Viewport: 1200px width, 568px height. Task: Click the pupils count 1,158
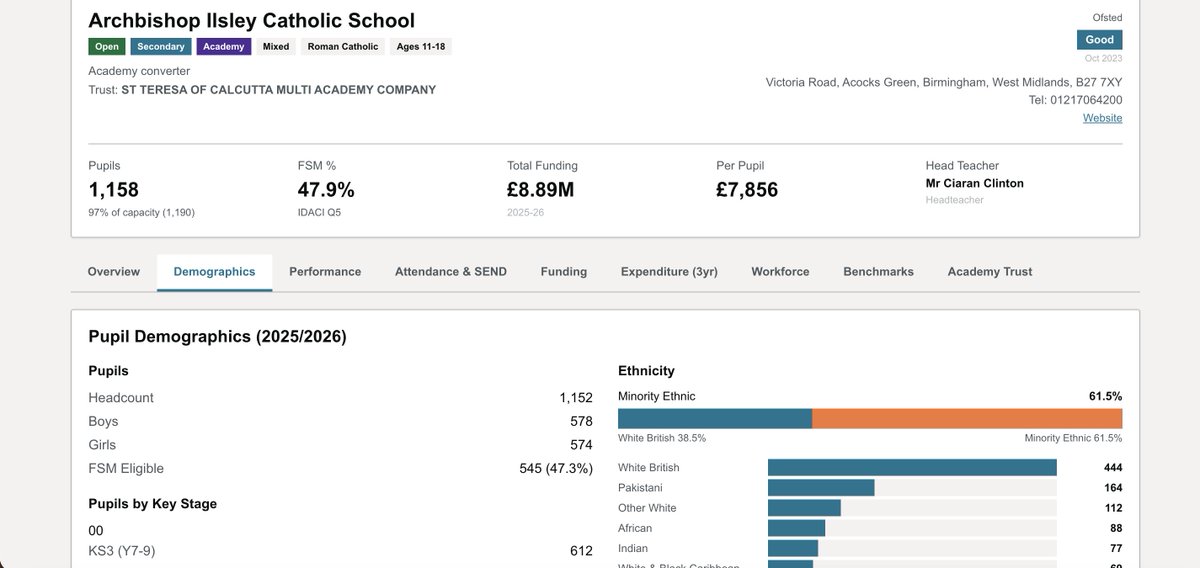tap(113, 190)
